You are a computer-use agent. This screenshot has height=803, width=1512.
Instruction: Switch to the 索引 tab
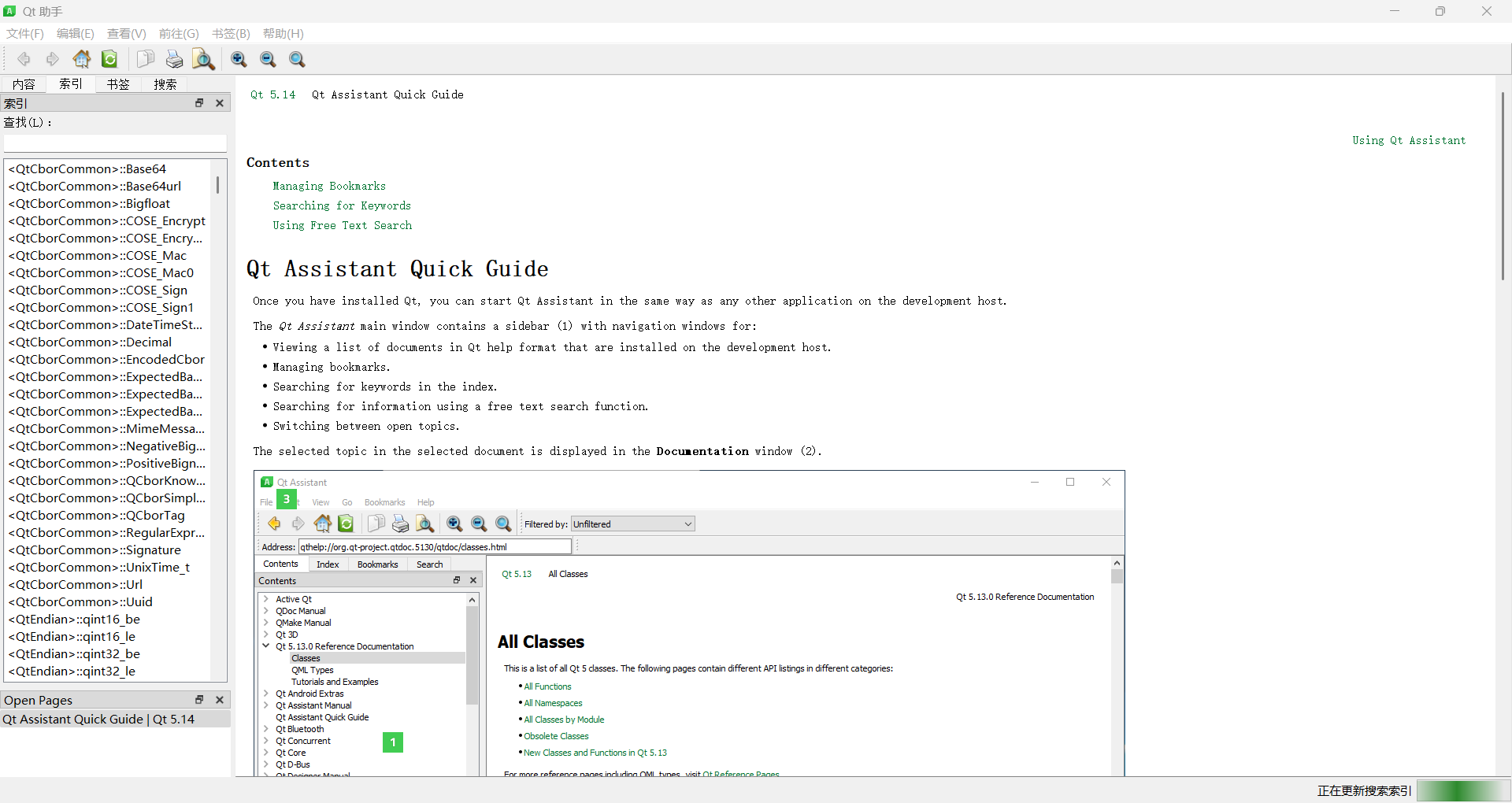71,83
